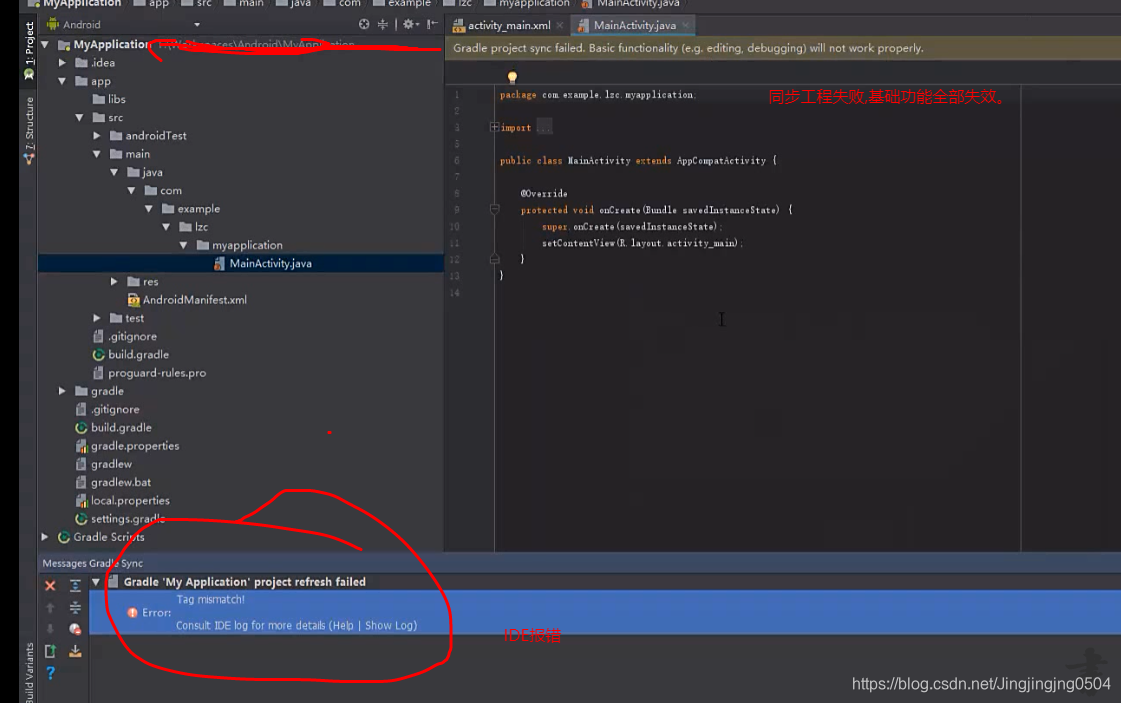Click the Help link in error message

point(342,625)
